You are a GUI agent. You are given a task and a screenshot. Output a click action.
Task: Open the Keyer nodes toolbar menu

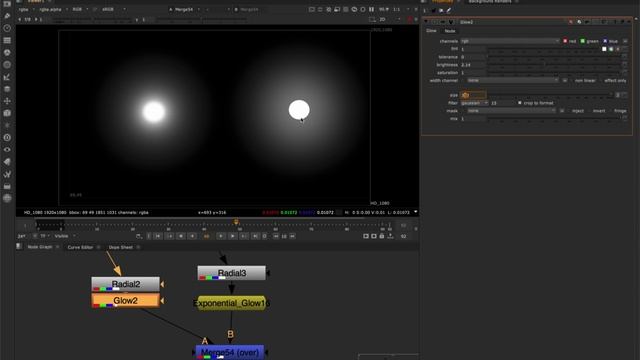click(7, 77)
